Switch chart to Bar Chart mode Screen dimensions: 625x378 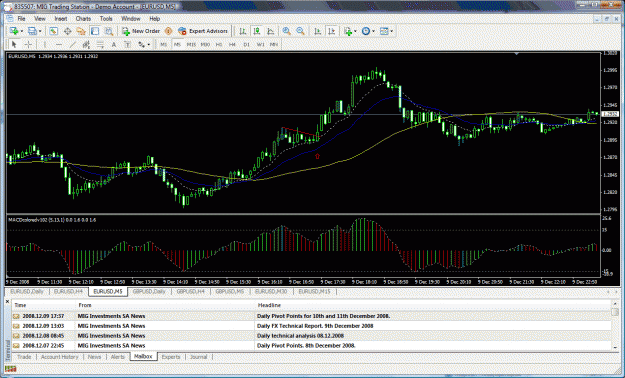[243, 31]
